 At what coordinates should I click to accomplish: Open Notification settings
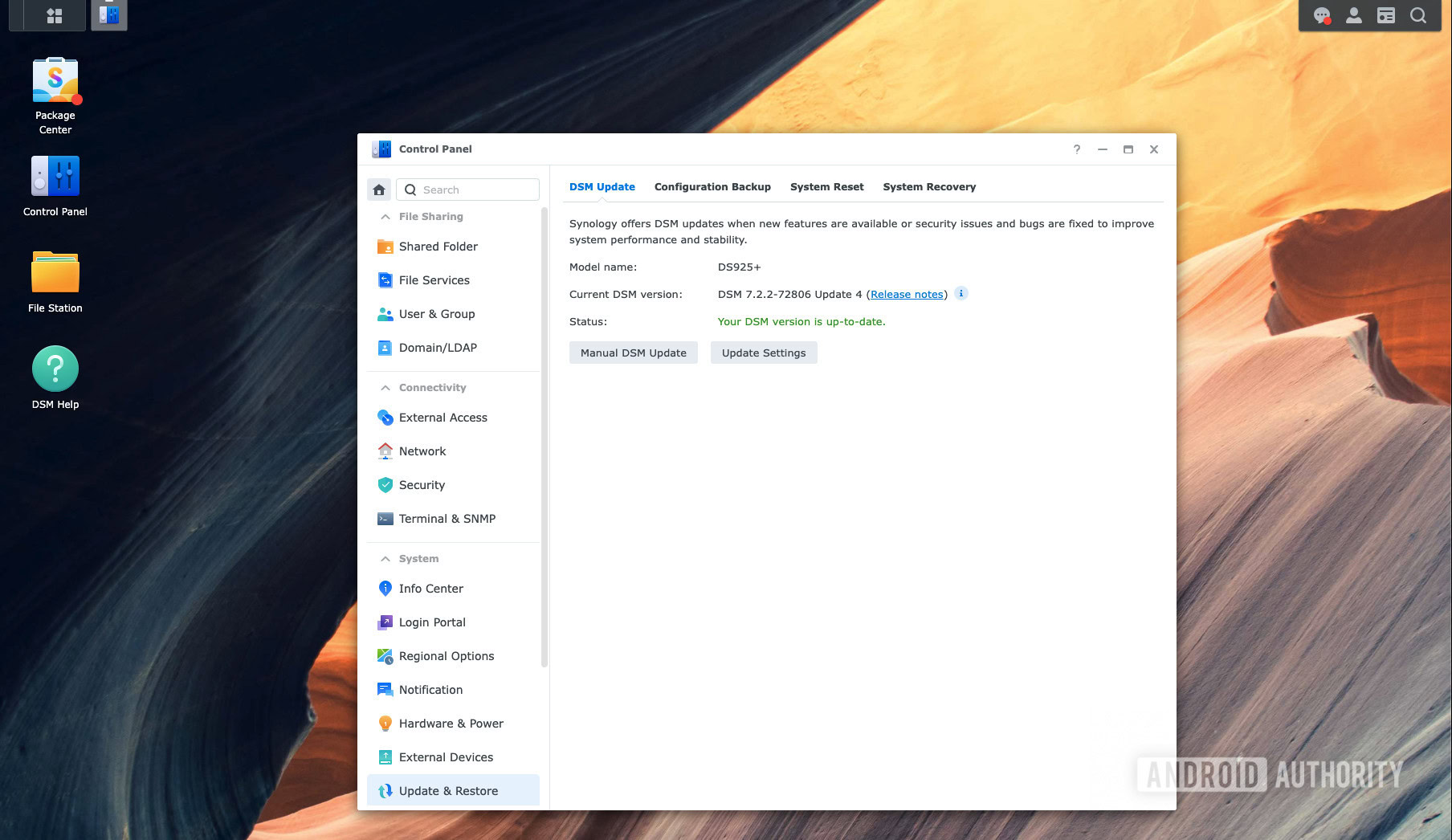(430, 689)
